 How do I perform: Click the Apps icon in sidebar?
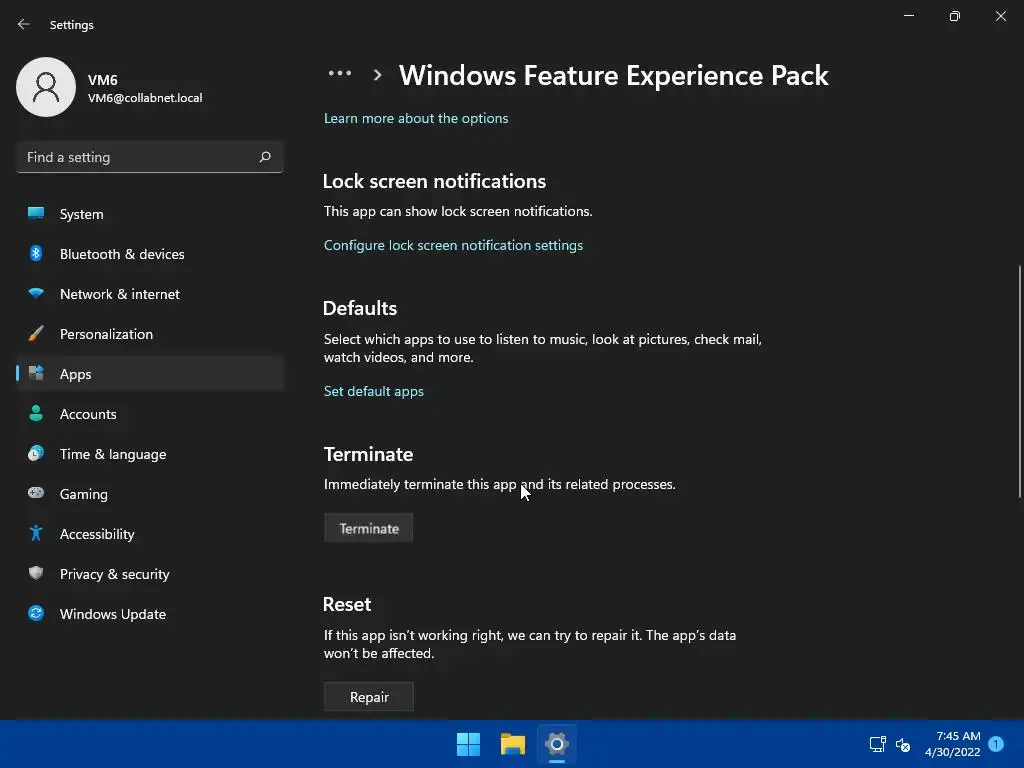click(x=36, y=374)
